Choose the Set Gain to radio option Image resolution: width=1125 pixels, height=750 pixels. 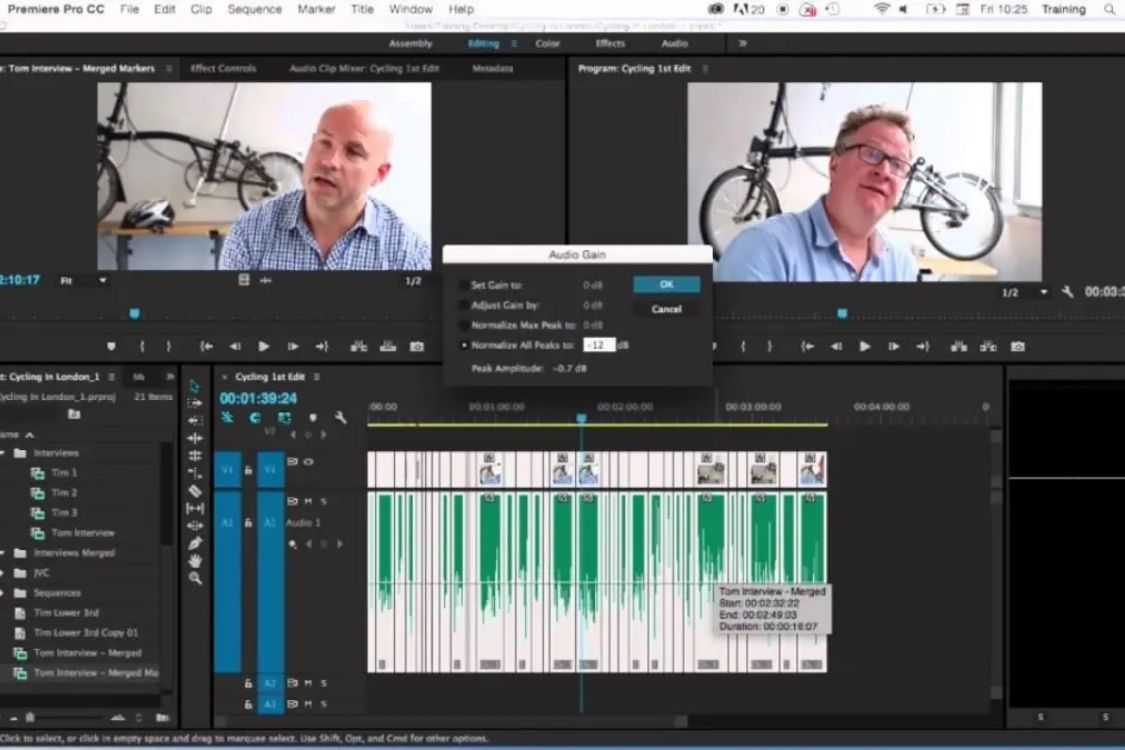[464, 285]
